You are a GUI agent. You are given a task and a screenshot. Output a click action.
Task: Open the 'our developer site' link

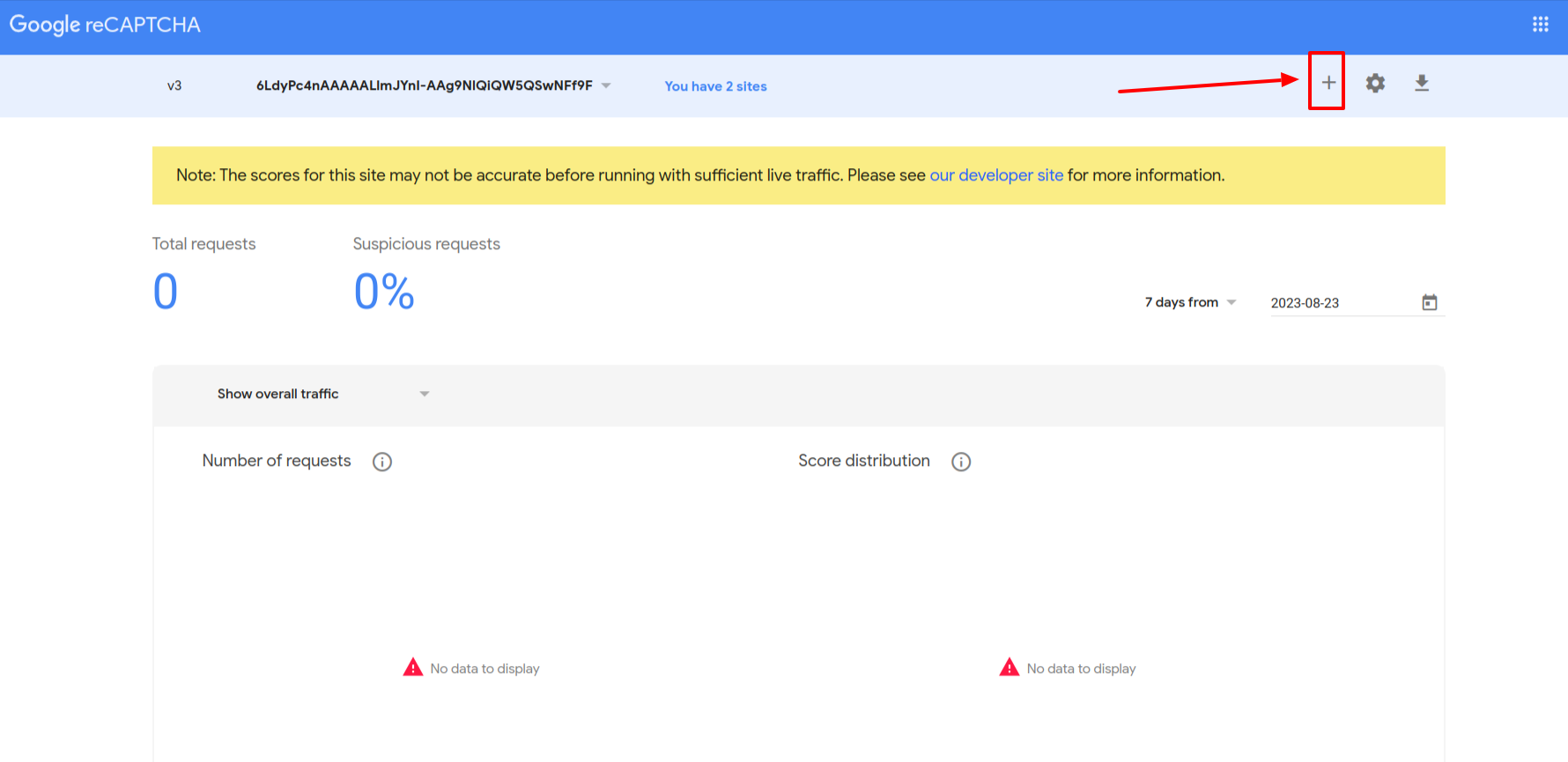[996, 175]
